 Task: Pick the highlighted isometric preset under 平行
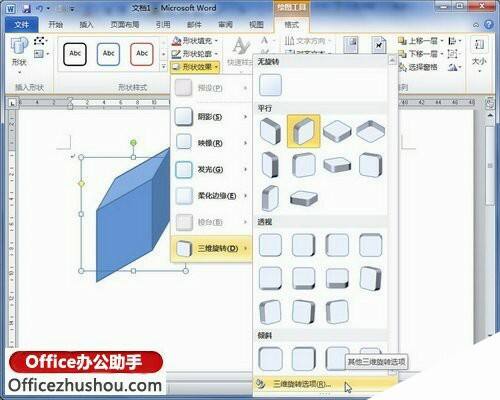pyautogui.click(x=304, y=131)
